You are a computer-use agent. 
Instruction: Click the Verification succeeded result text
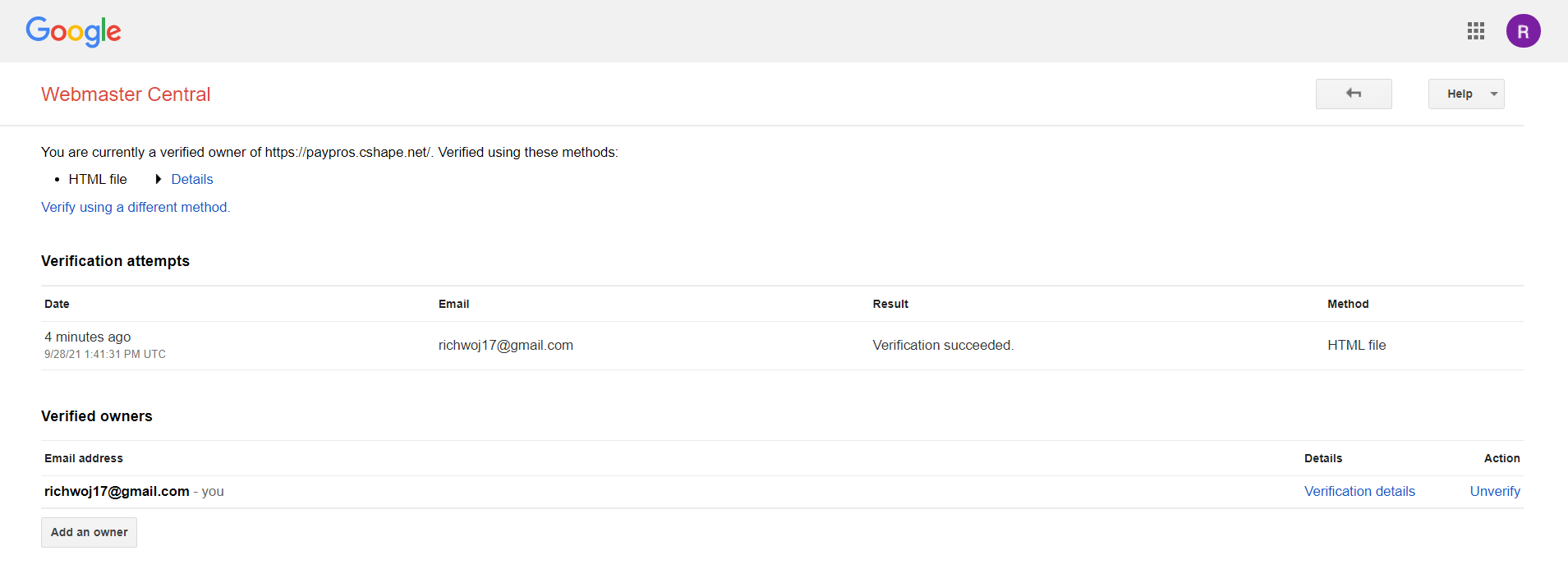click(x=943, y=345)
